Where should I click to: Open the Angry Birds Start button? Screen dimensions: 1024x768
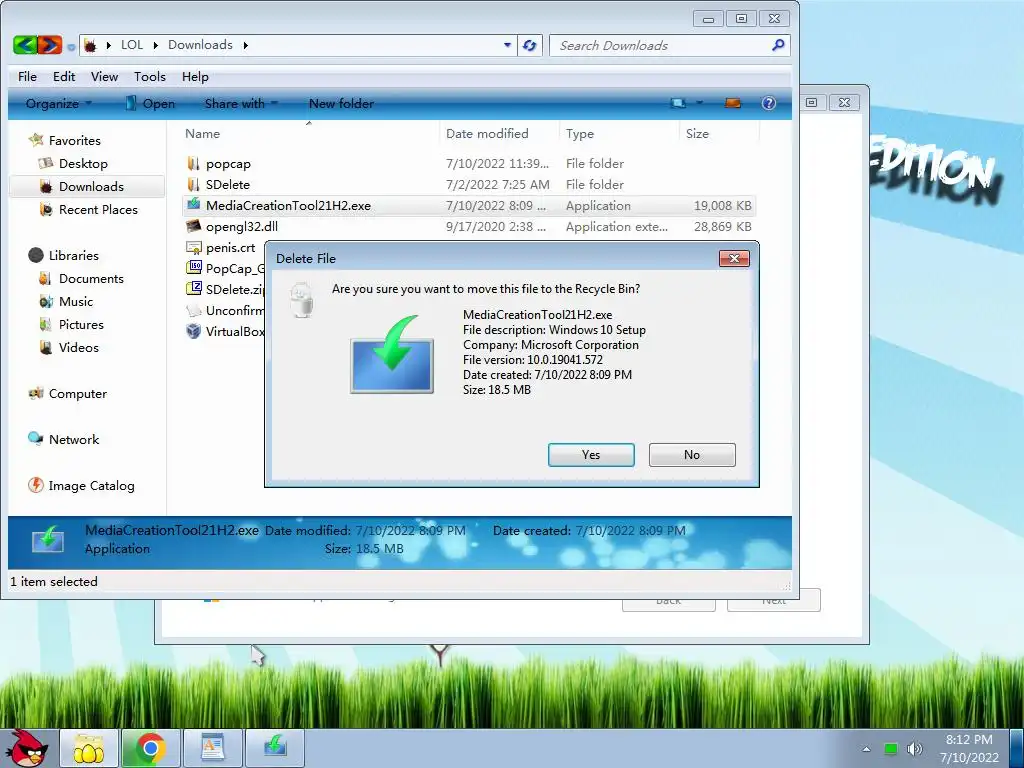27,748
